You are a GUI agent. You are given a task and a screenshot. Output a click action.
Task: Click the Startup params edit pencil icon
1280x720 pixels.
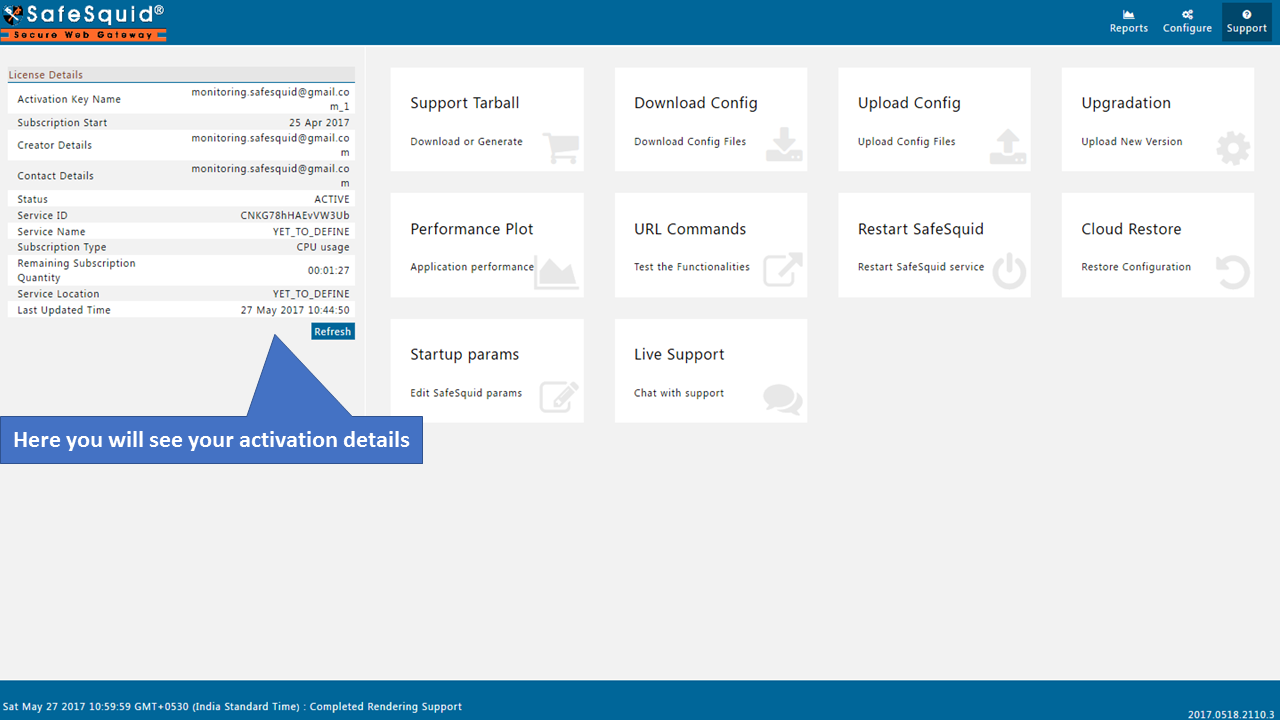coord(559,397)
